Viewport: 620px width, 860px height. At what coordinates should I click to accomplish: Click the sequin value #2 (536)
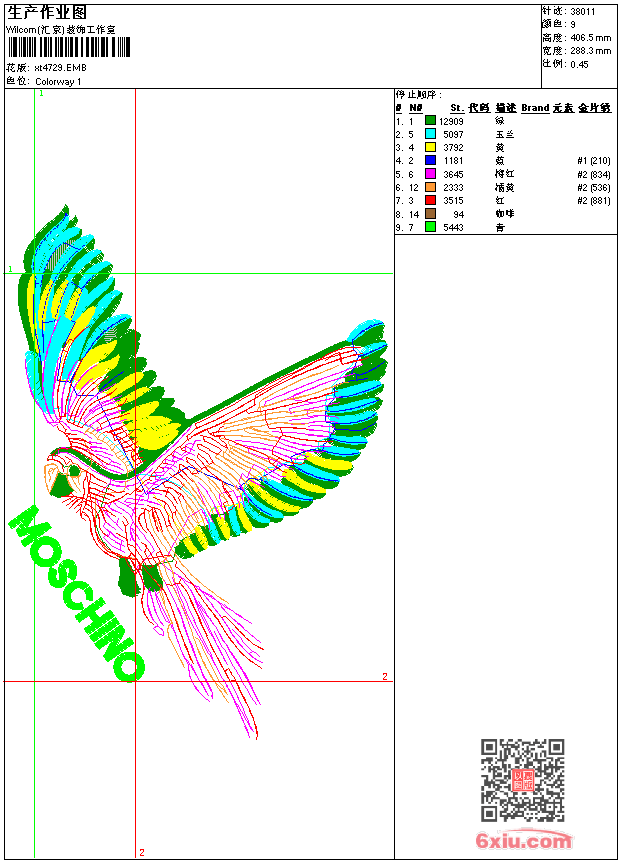(594, 188)
